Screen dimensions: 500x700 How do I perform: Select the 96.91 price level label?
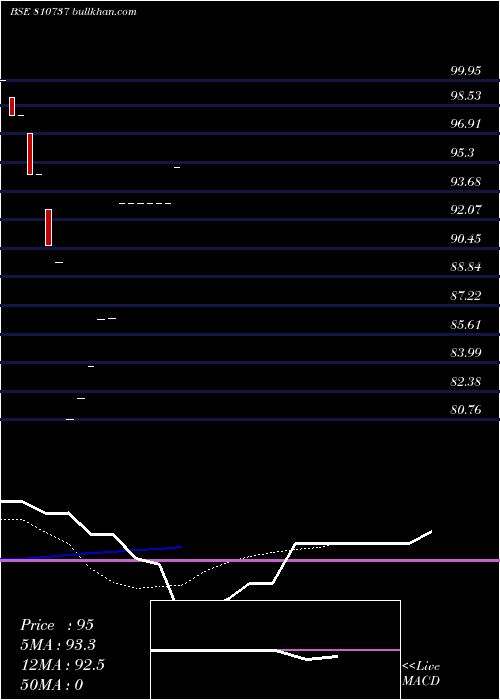466,124
